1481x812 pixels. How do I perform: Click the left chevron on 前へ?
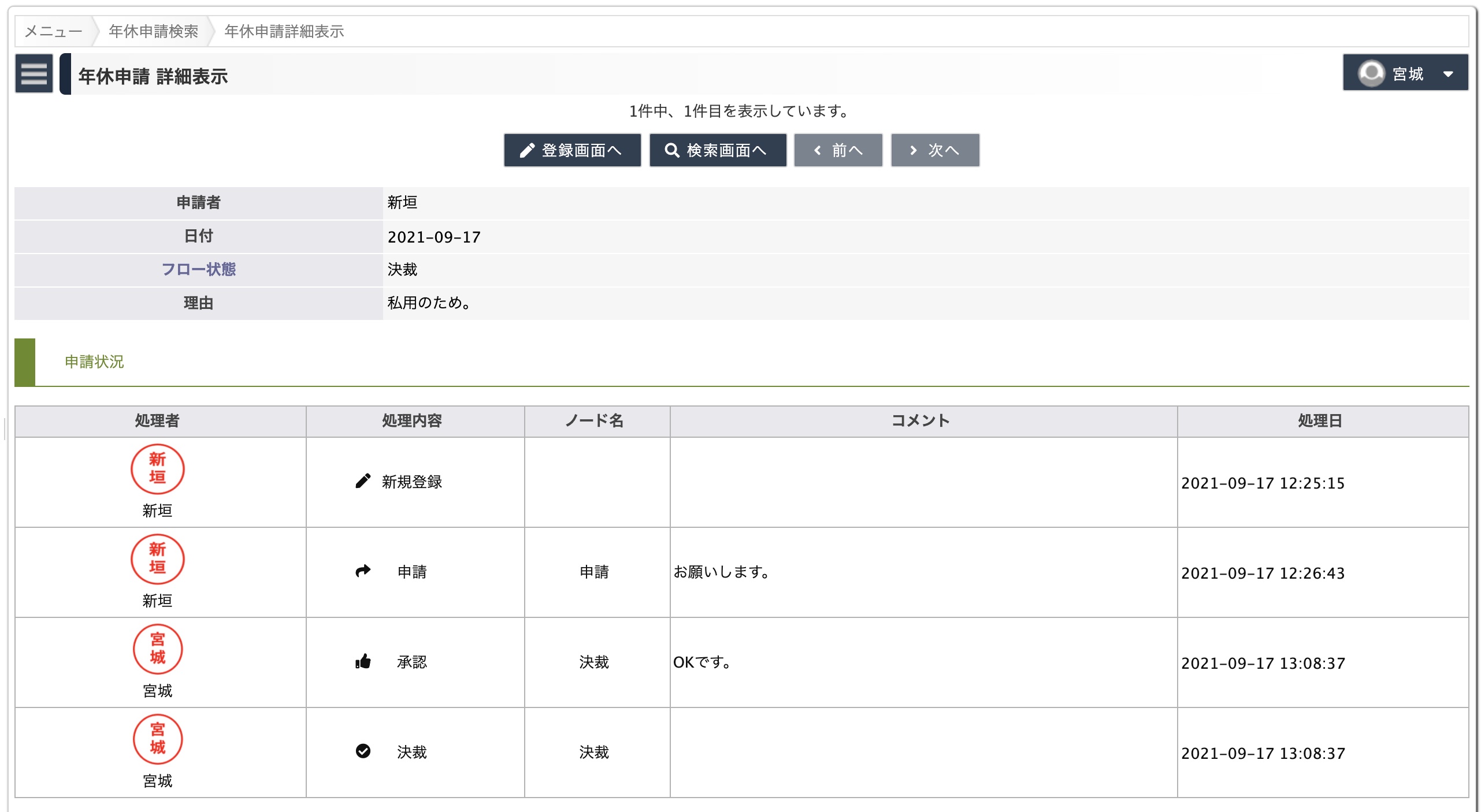point(818,150)
